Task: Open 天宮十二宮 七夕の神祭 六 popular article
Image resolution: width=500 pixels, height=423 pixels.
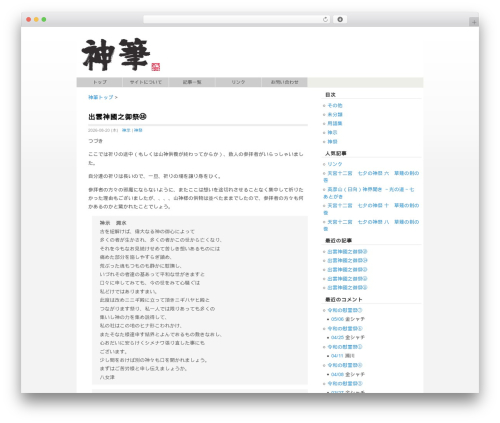Action: pyautogui.click(x=371, y=176)
